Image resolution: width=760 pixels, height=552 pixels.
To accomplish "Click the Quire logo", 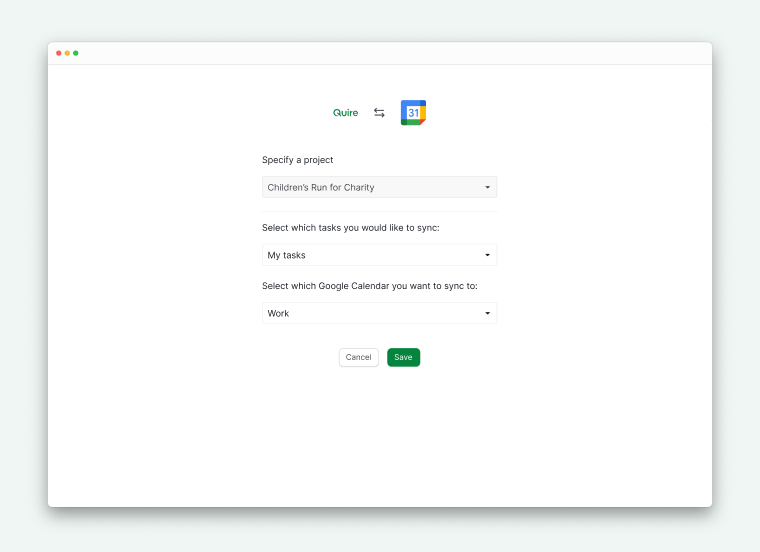I will click(345, 113).
